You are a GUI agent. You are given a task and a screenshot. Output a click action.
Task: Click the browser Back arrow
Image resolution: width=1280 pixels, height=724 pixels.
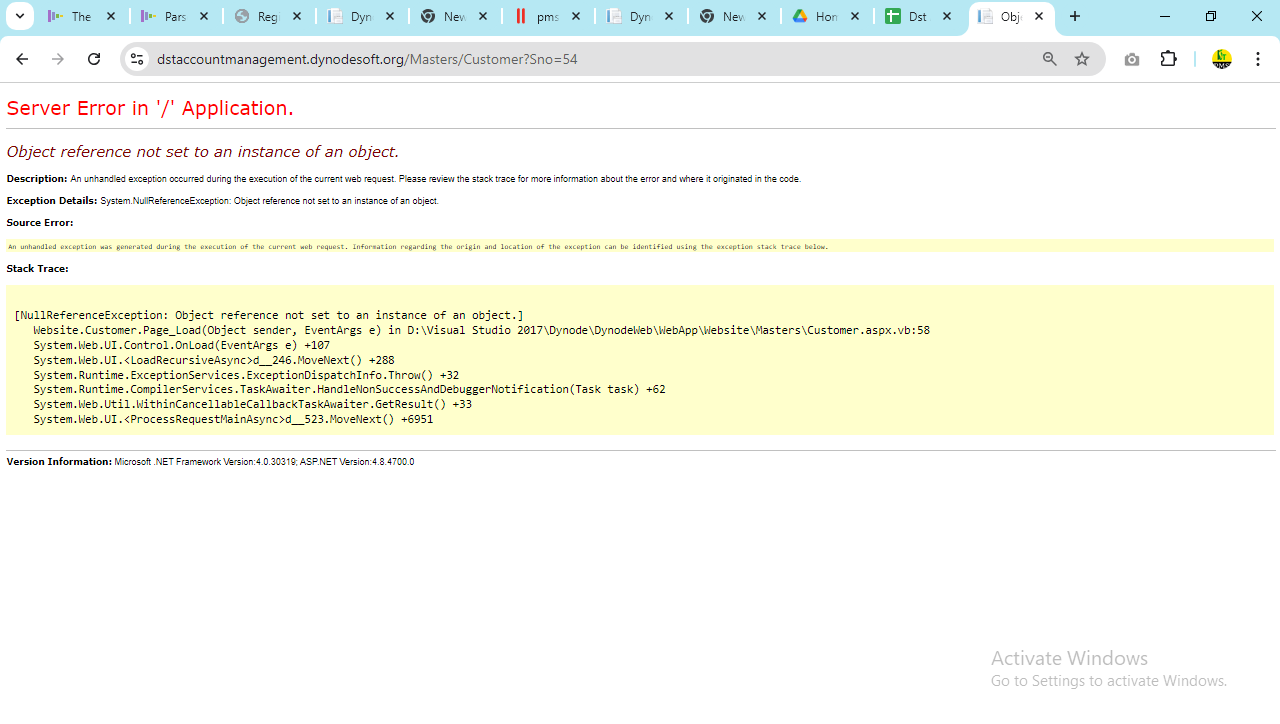coord(22,59)
